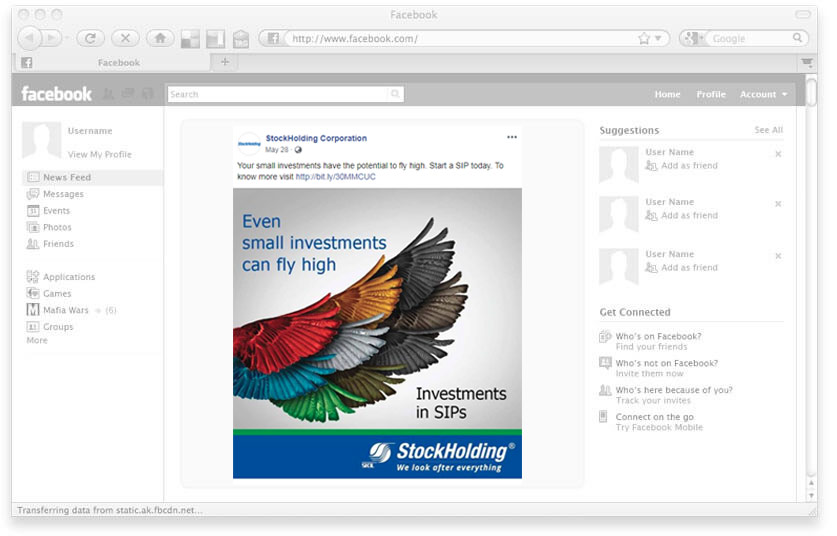This screenshot has width=837, height=536.
Task: Open a new browser tab
Action: tap(224, 62)
